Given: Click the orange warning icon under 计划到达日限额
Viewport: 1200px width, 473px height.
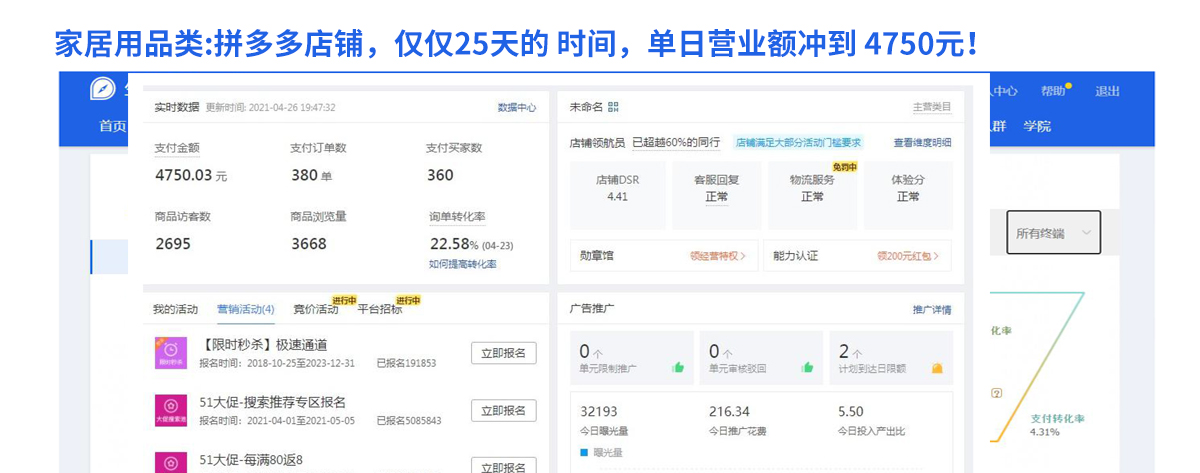Looking at the screenshot, I should click(x=937, y=368).
